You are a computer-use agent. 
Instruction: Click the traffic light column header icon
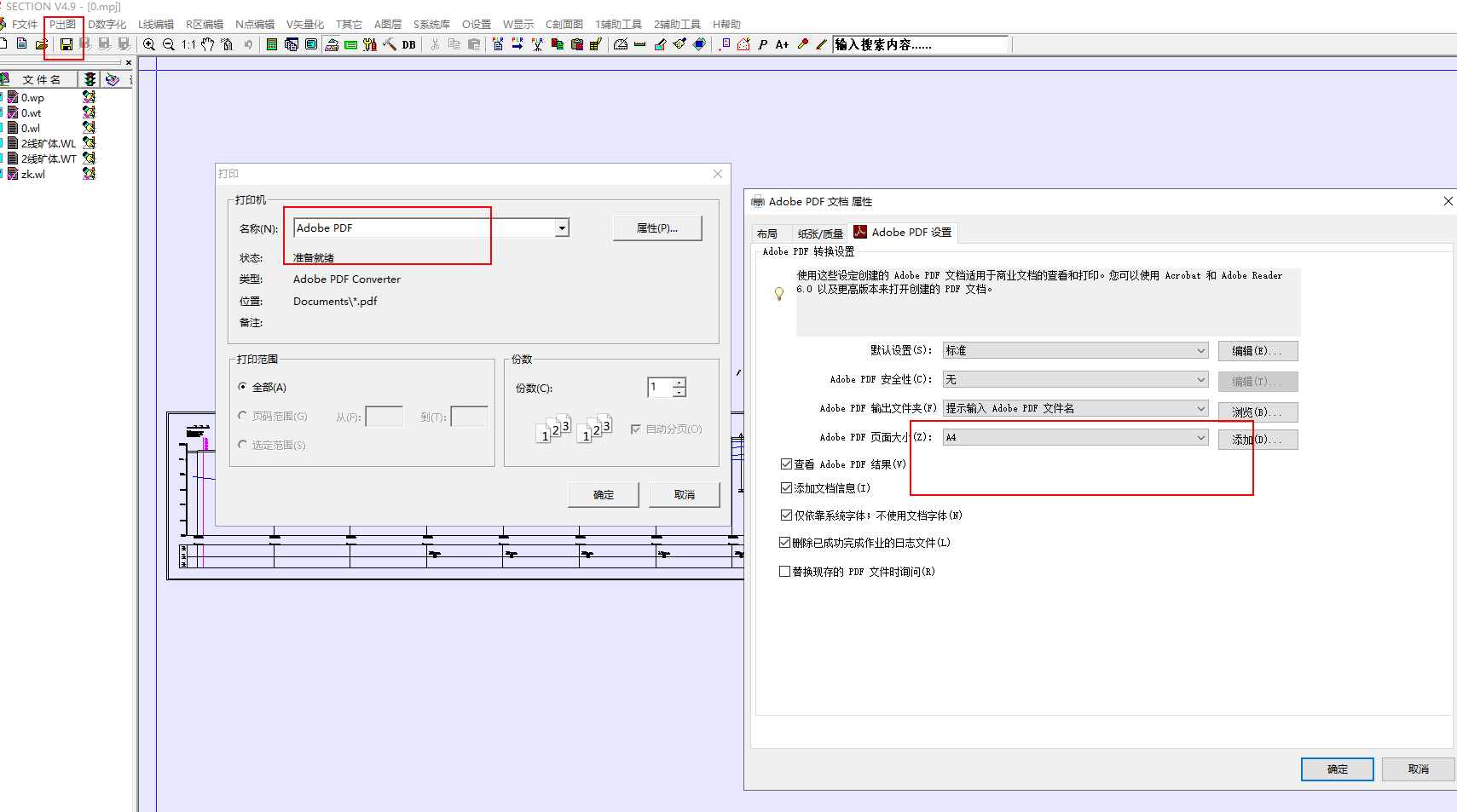[x=90, y=79]
